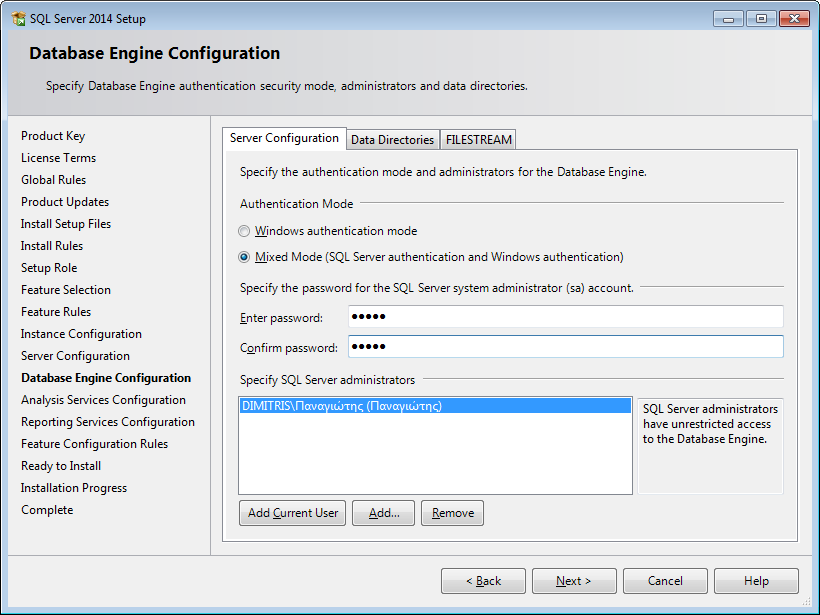Minimize the SQL Server 2014 Setup window
The image size is (820, 615).
[728, 19]
